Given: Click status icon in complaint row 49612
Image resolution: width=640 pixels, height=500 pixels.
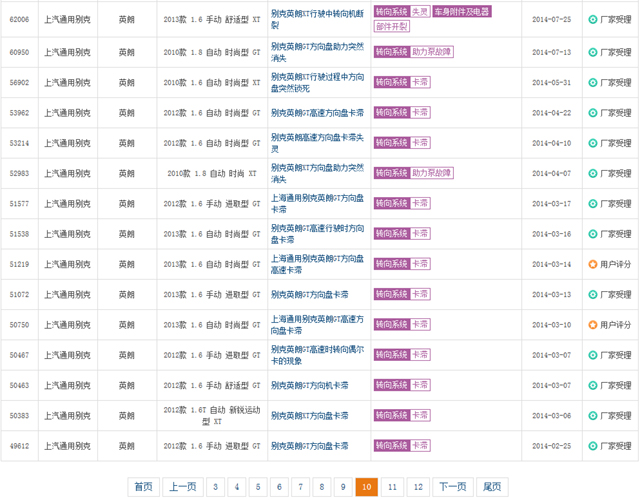Looking at the screenshot, I should pos(593,446).
